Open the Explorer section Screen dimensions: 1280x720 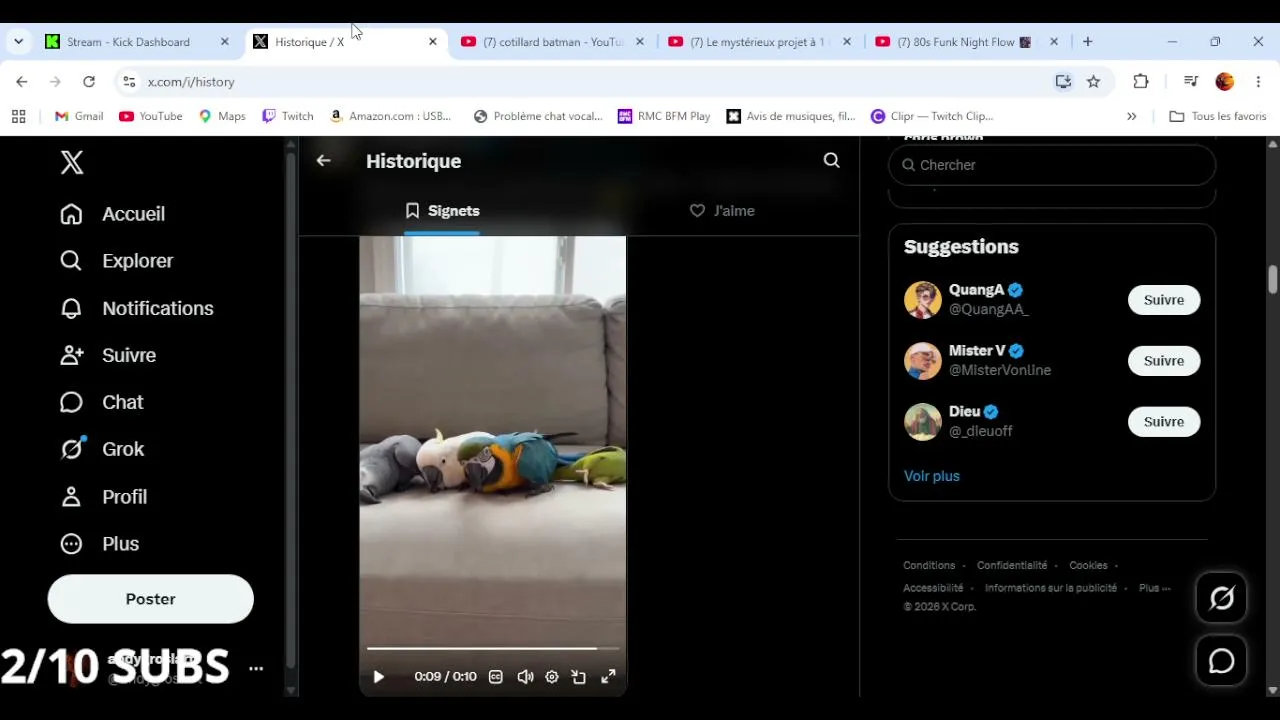click(x=117, y=261)
